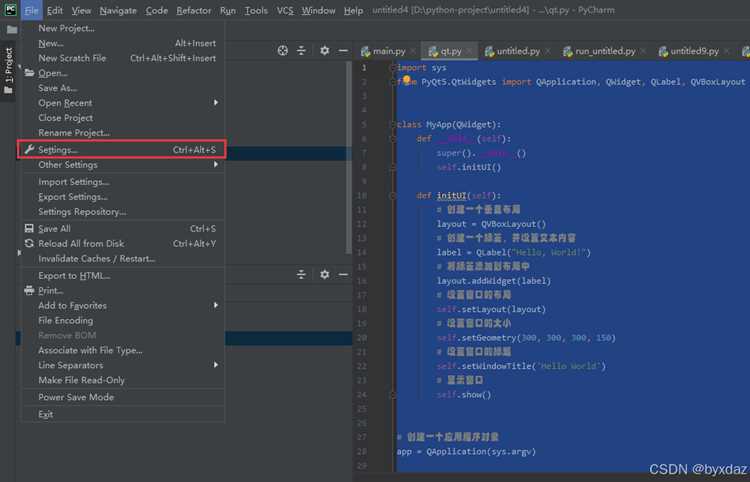Expand the Add to Favorites submenu
Screen dimensions: 750x482
click(x=123, y=305)
